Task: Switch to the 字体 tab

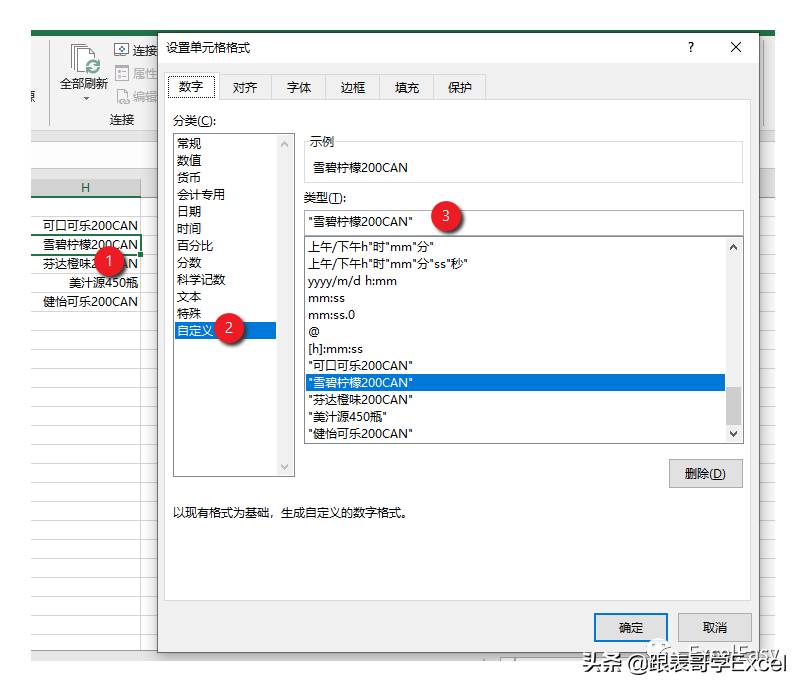Action: point(299,87)
